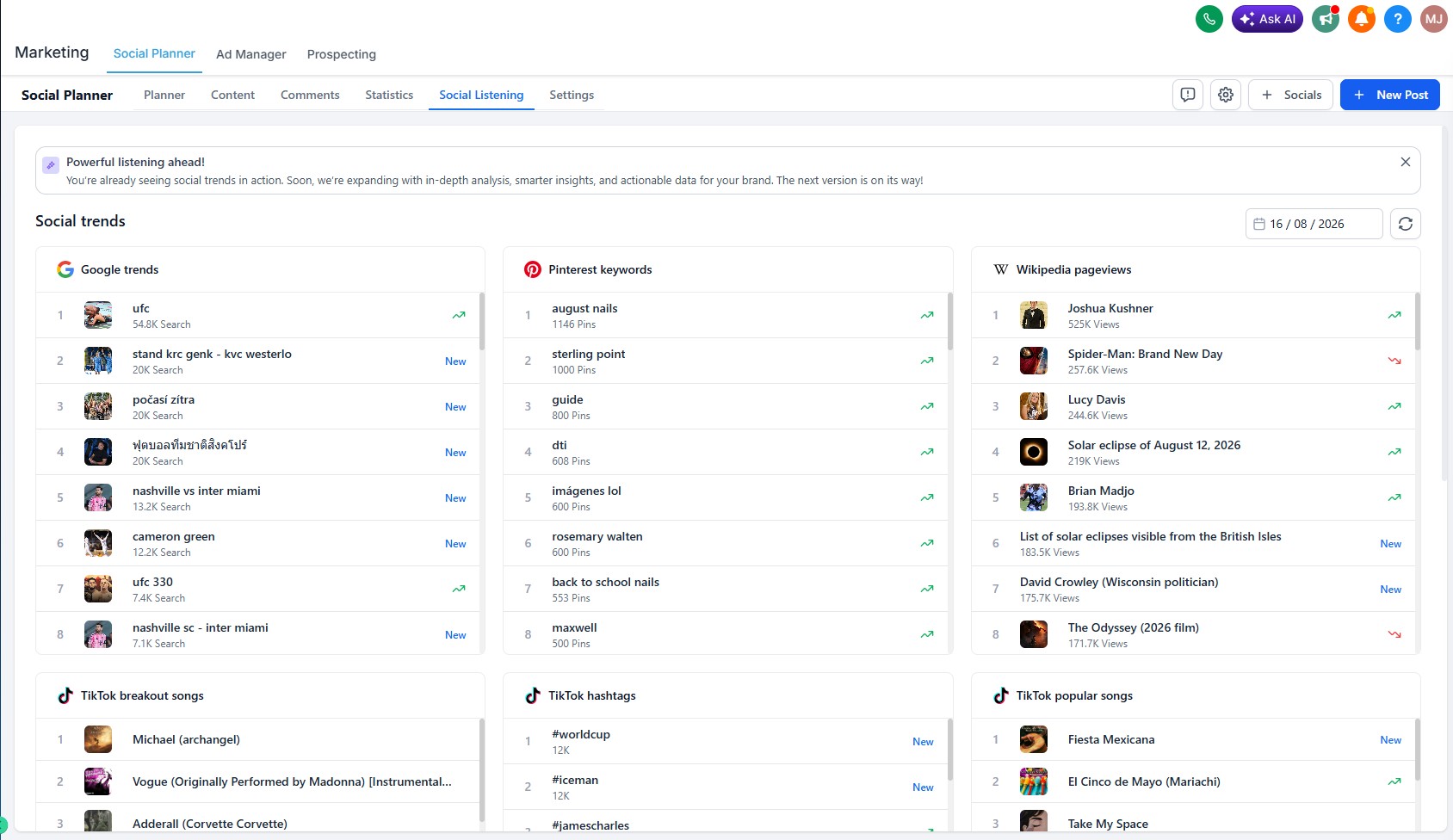The width and height of the screenshot is (1453, 840).
Task: Open the Comments sub-tab
Action: coord(310,95)
